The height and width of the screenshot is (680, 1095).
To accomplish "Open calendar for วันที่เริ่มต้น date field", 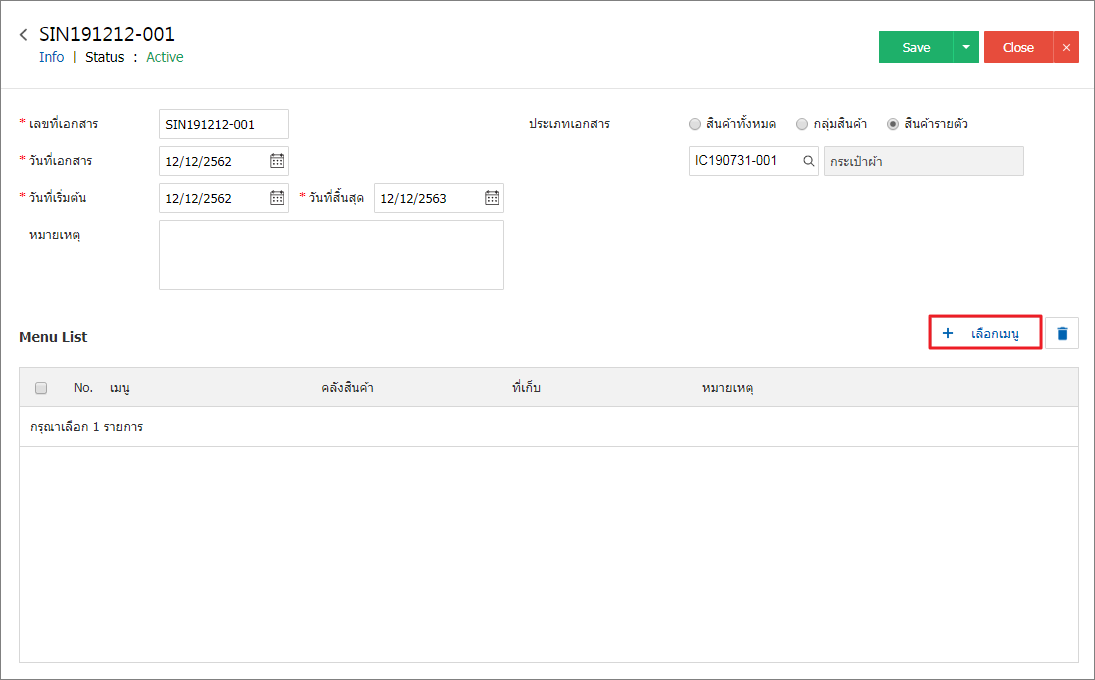I will (277, 198).
